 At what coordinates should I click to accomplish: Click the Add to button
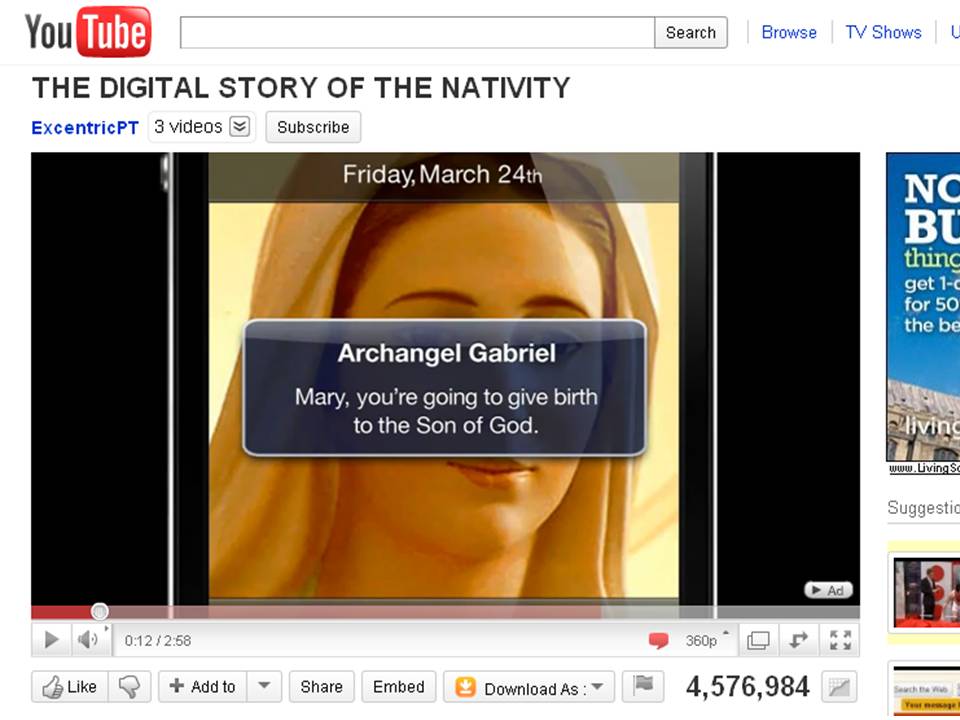(x=202, y=687)
